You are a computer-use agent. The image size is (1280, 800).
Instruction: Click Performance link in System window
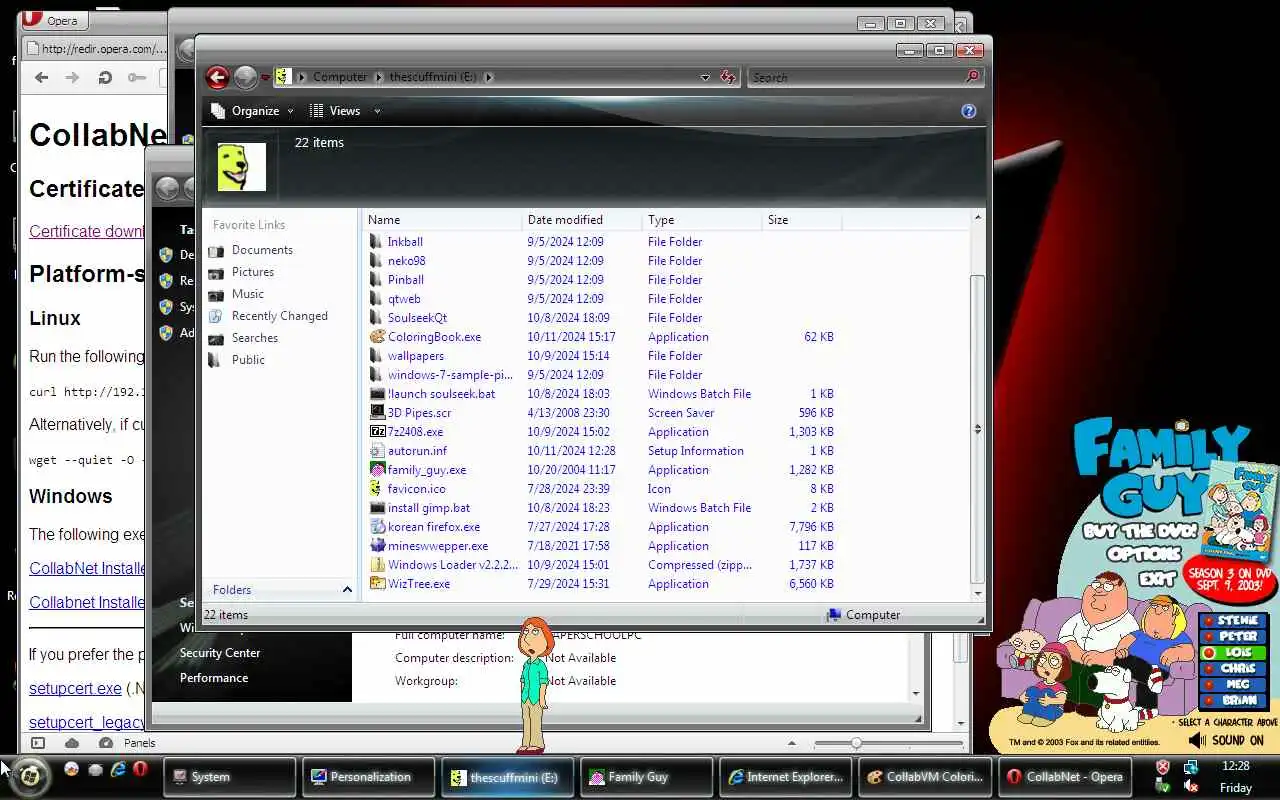[214, 678]
